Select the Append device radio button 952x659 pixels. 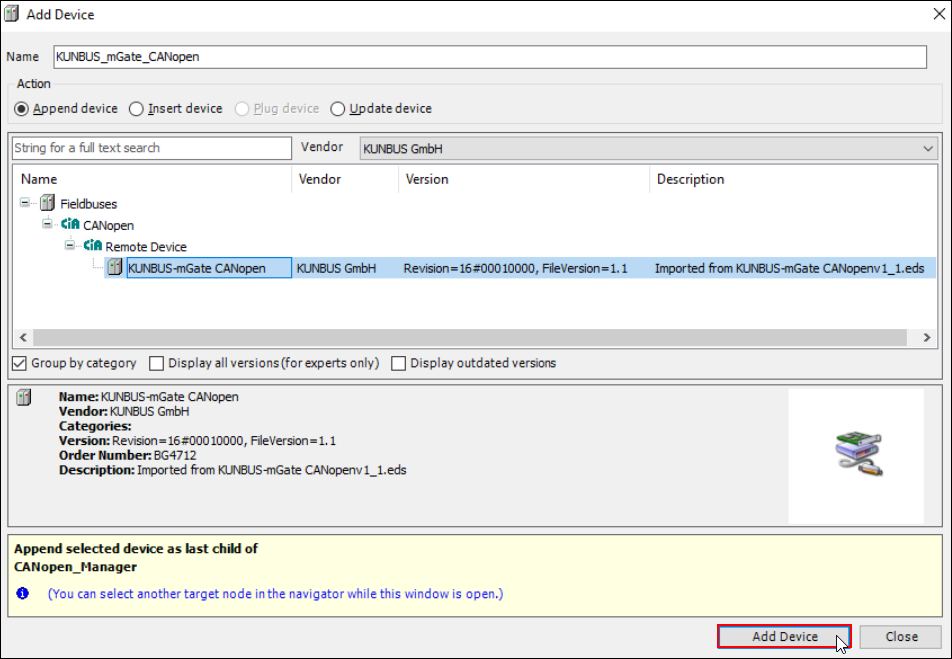[21, 109]
